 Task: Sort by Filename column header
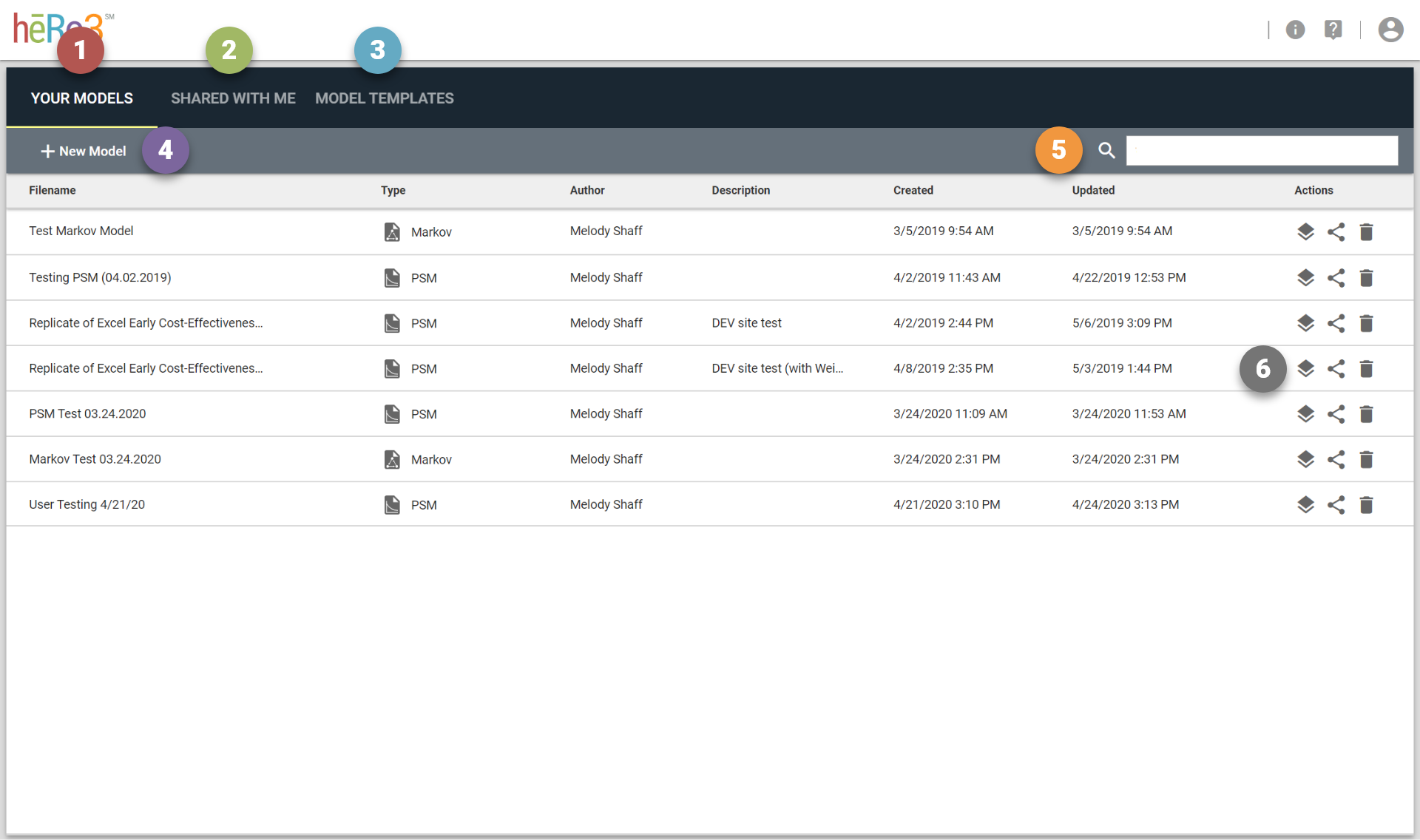(x=53, y=190)
